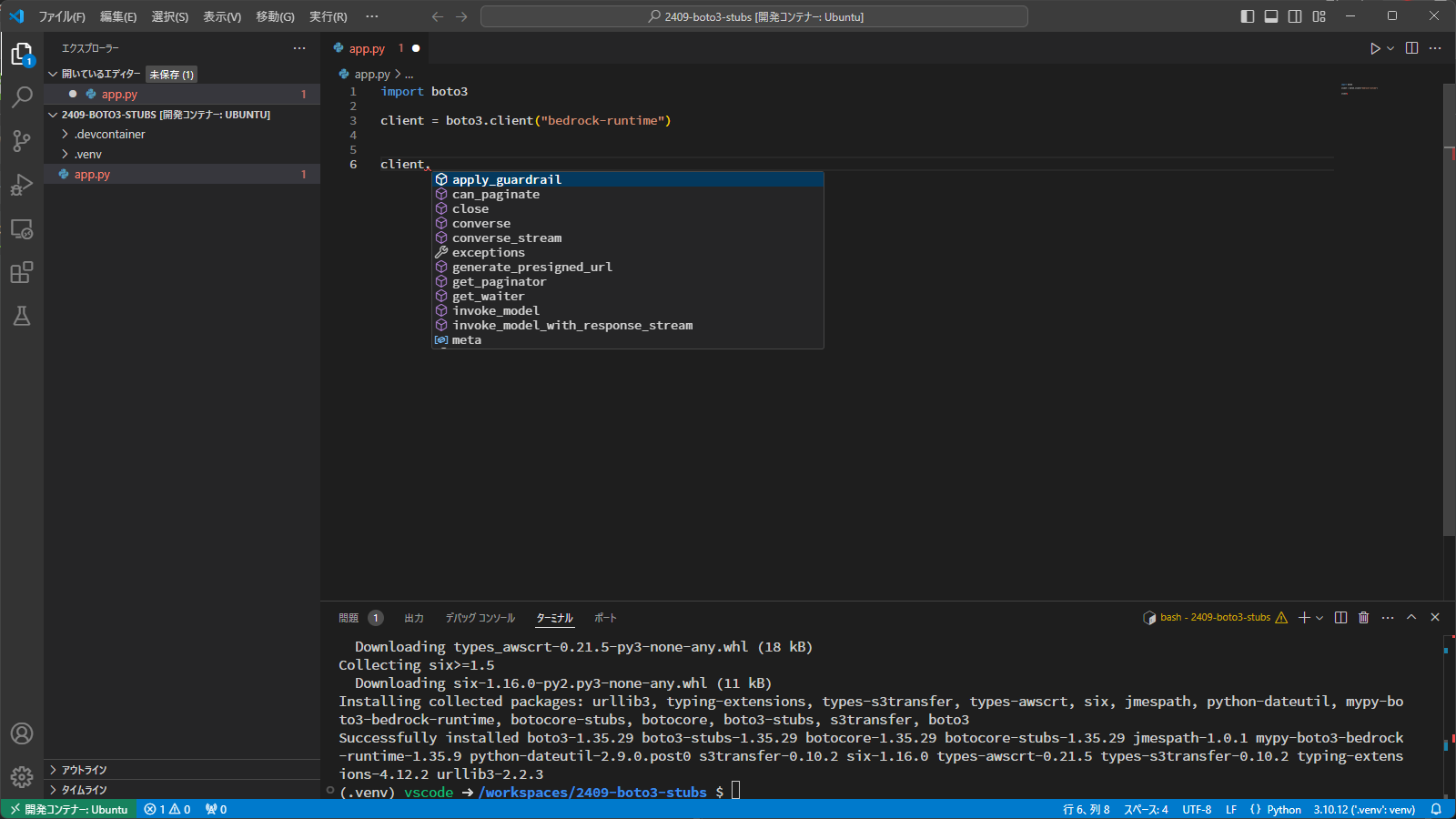This screenshot has width=1456, height=819.
Task: Pick apply_guardrail from suggestions
Action: [628, 179]
